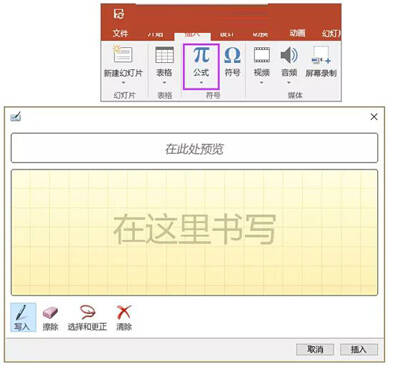Click the 音频 speaker icon

[x=289, y=55]
